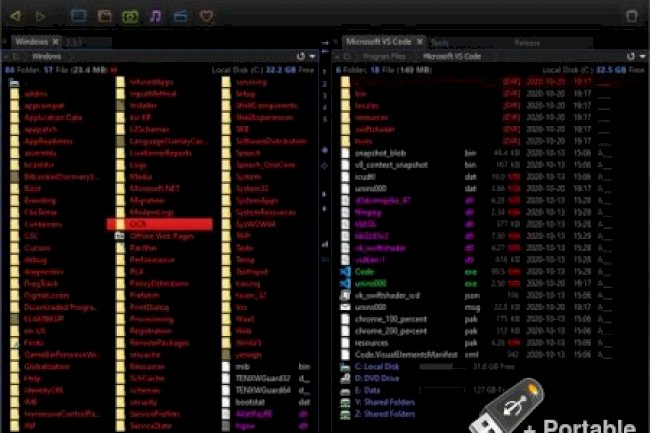Go forward with the right arrow icon
Viewport: 650px width, 433px height.
click(x=40, y=16)
